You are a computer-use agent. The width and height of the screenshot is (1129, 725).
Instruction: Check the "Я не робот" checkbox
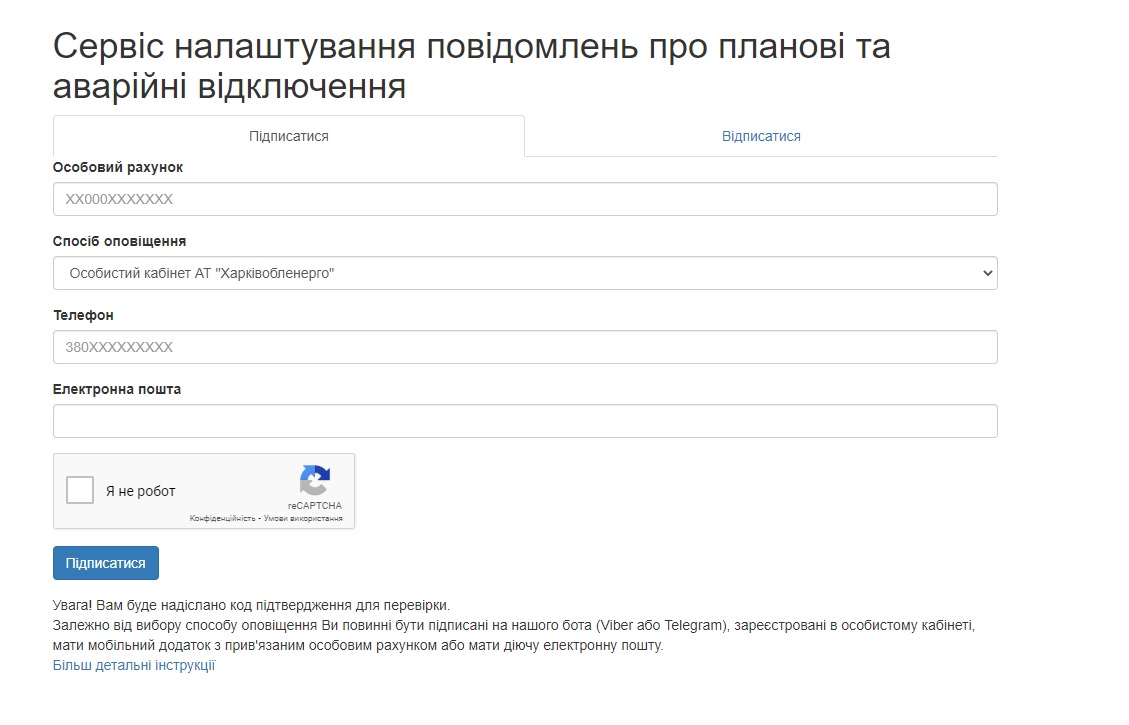(x=80, y=491)
